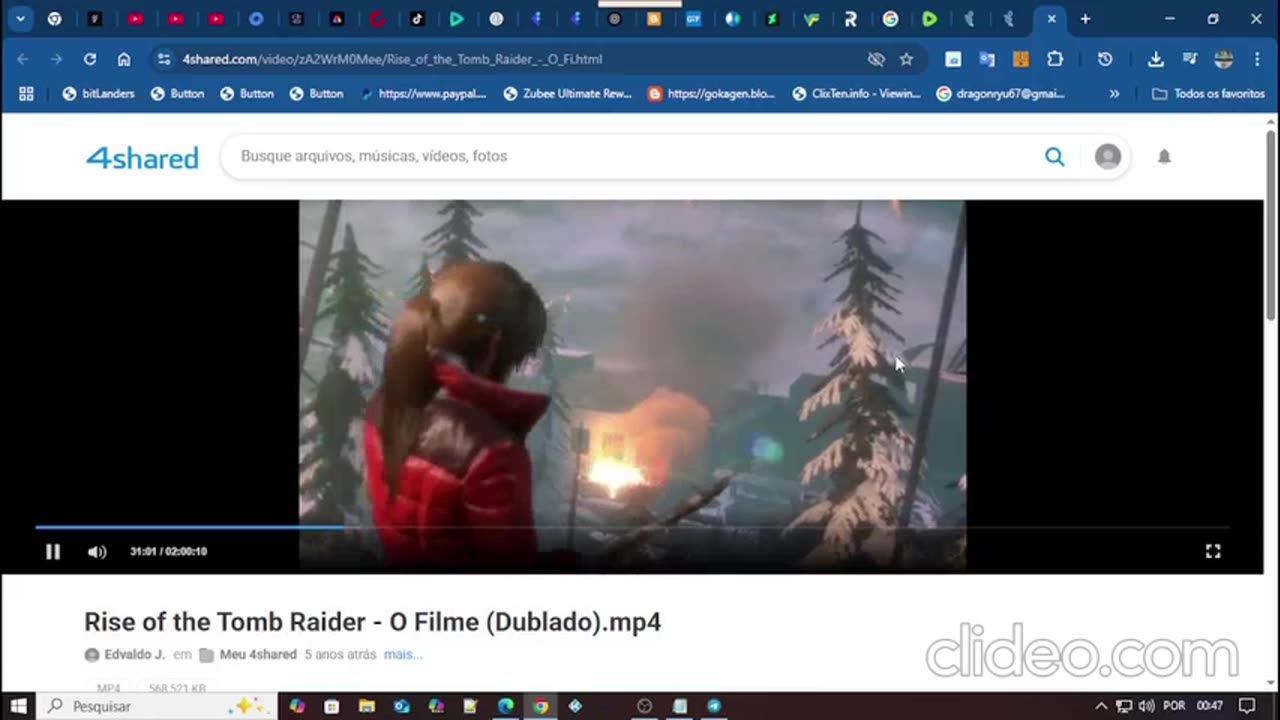Screen dimensions: 1280x720
Task: Show hidden system tray icons
Action: click(1101, 706)
